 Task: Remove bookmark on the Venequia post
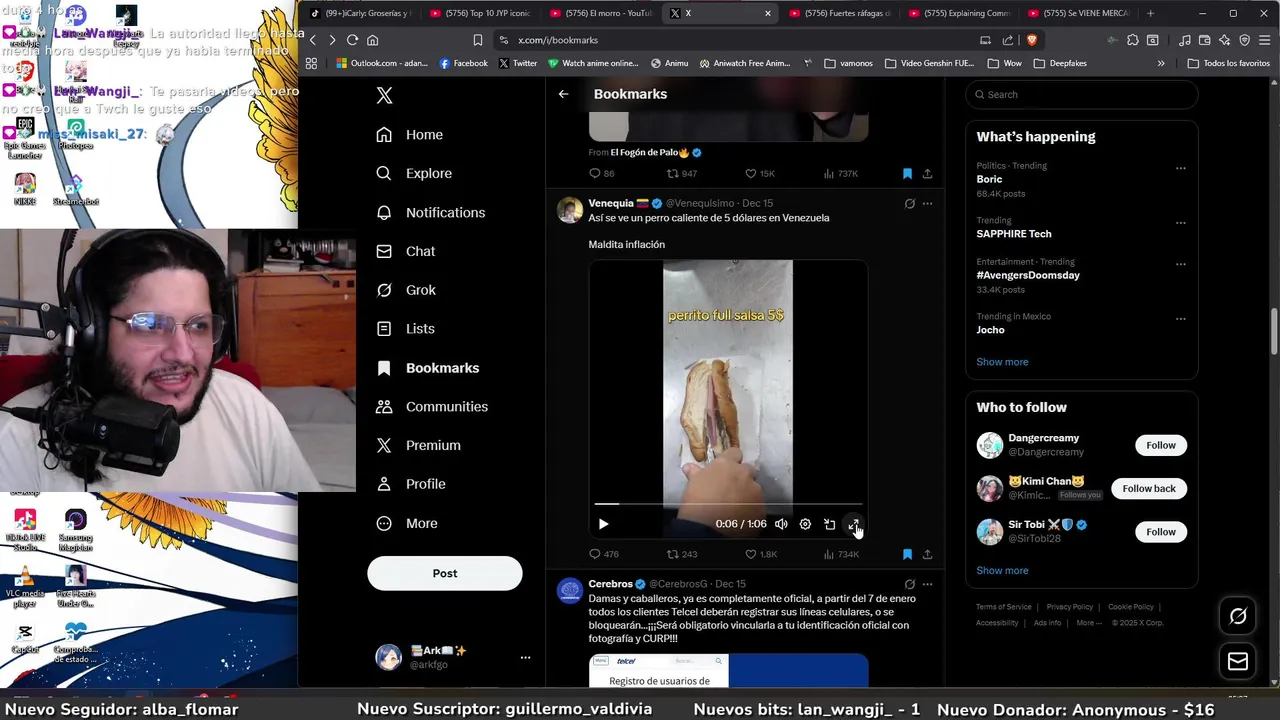coord(907,554)
